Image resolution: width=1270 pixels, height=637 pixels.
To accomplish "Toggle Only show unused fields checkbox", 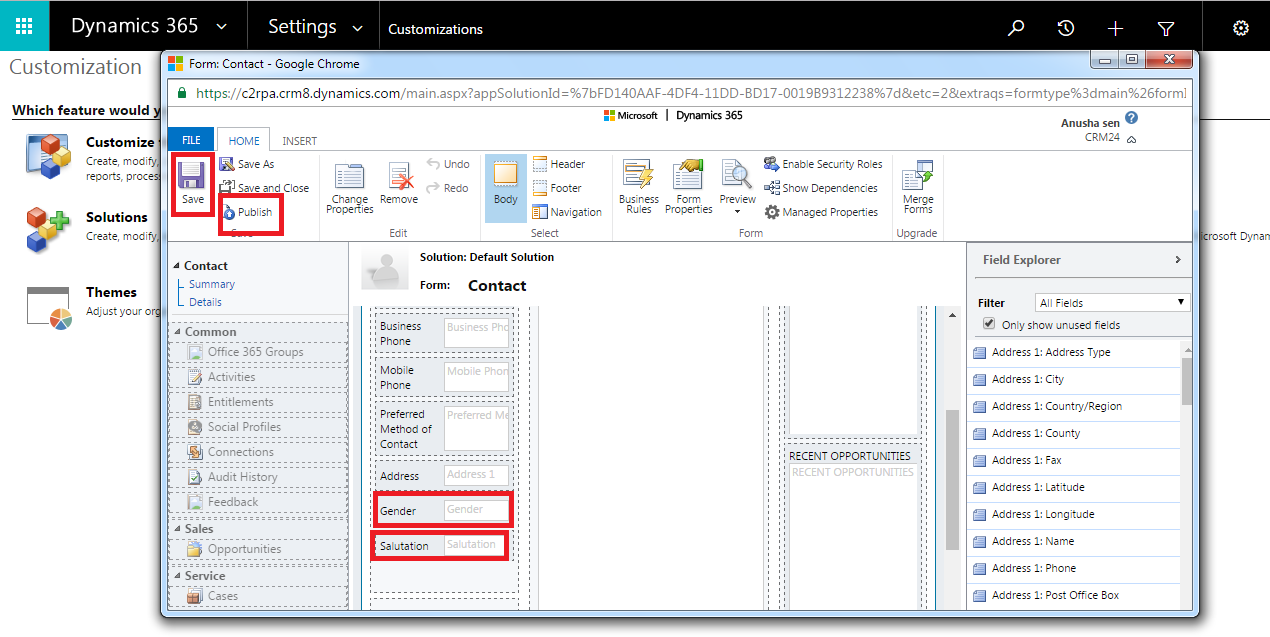I will [x=989, y=324].
